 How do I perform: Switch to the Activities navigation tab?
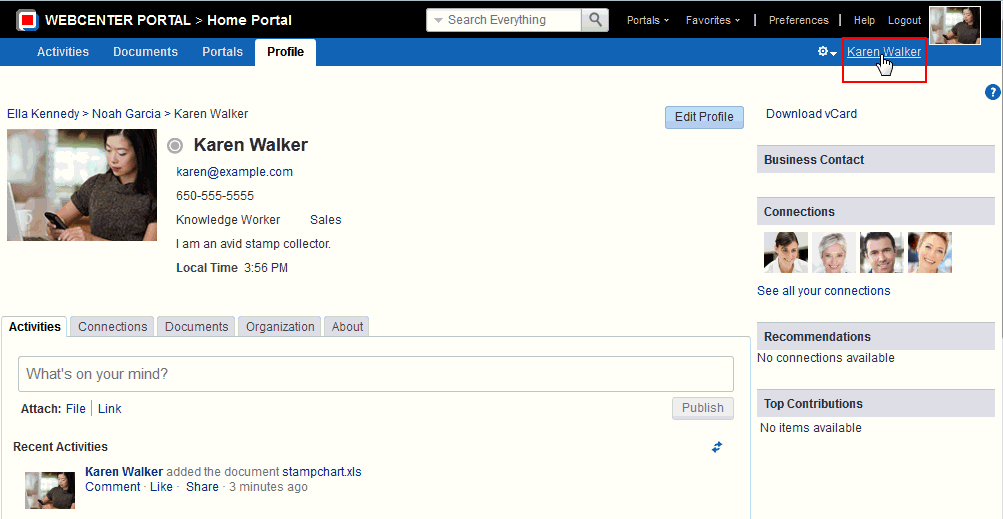tap(63, 52)
